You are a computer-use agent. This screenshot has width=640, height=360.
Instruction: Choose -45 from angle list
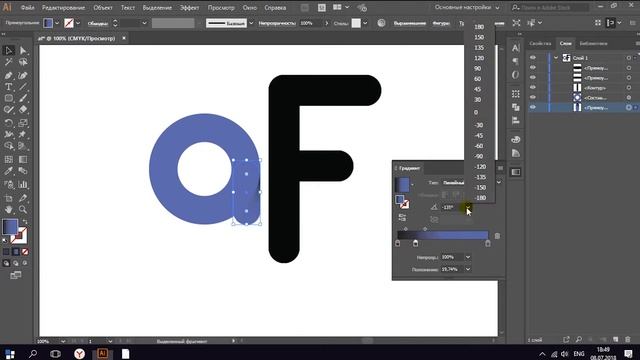point(478,136)
